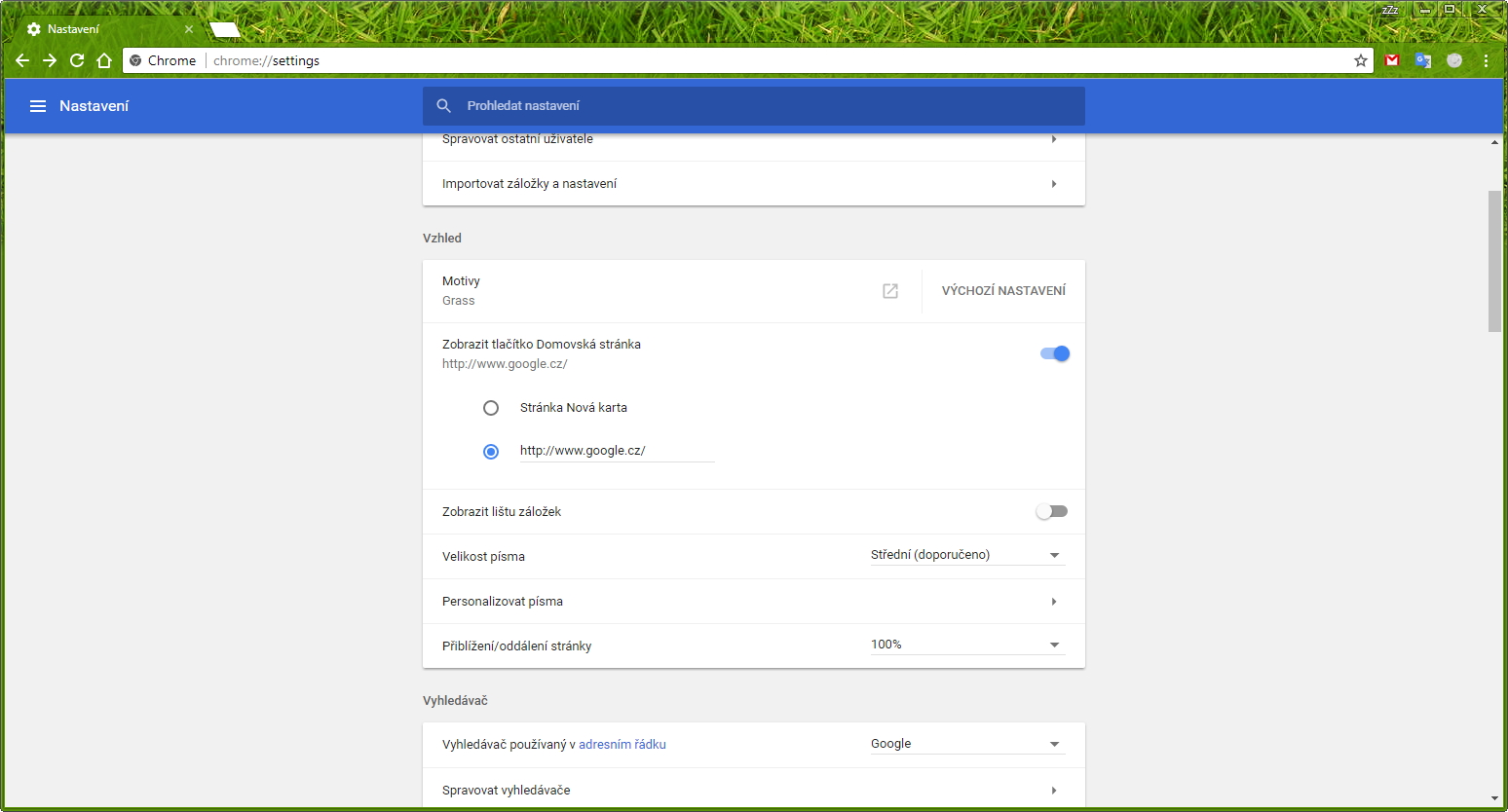Click the Chrome site info icon
This screenshot has width=1508, height=812.
[136, 60]
